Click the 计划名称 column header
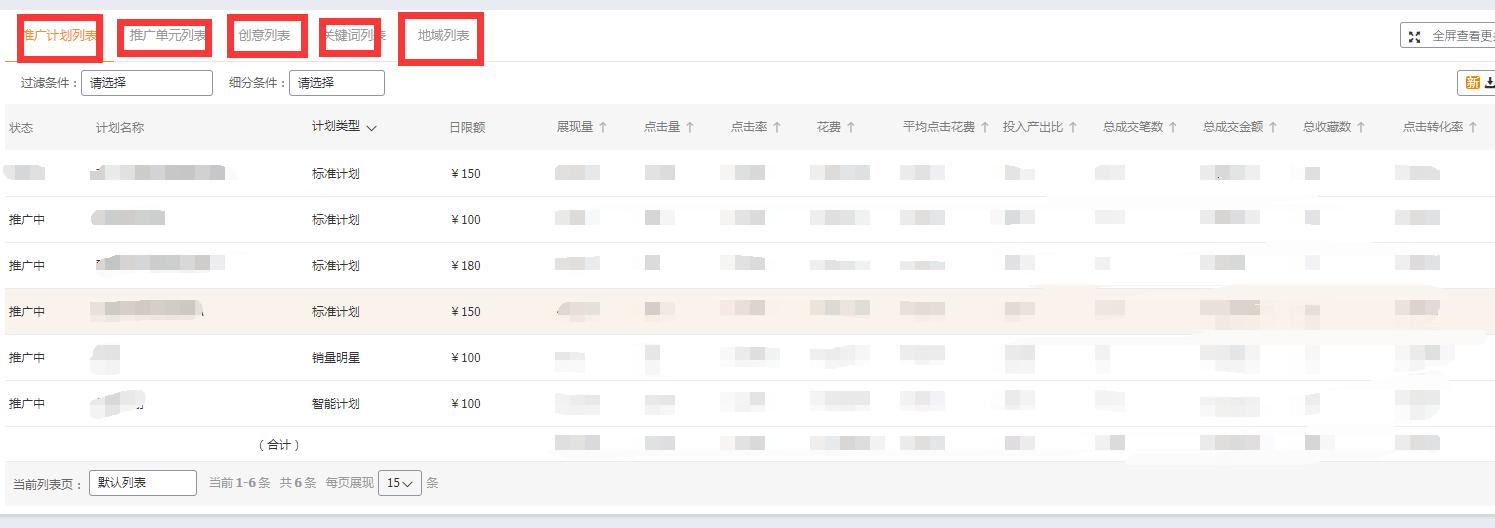 pos(120,128)
